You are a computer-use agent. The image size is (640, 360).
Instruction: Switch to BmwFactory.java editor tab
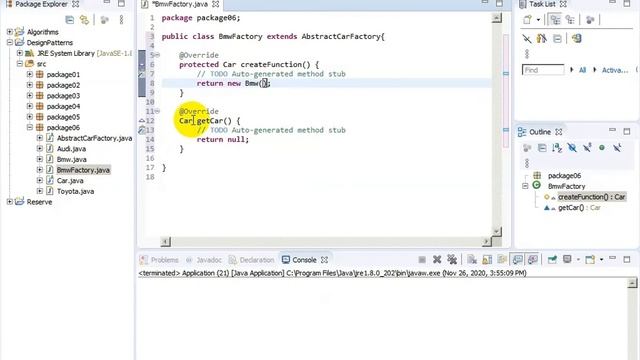pyautogui.click(x=181, y=4)
